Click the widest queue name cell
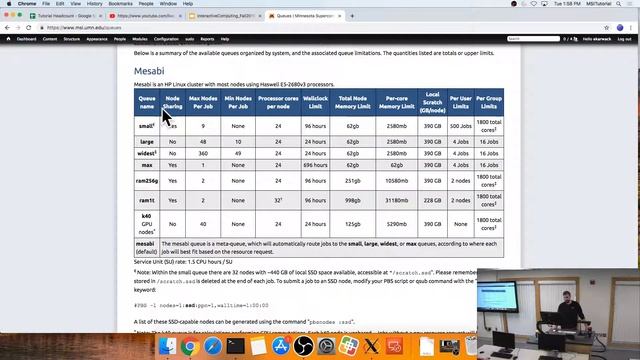 coord(147,153)
